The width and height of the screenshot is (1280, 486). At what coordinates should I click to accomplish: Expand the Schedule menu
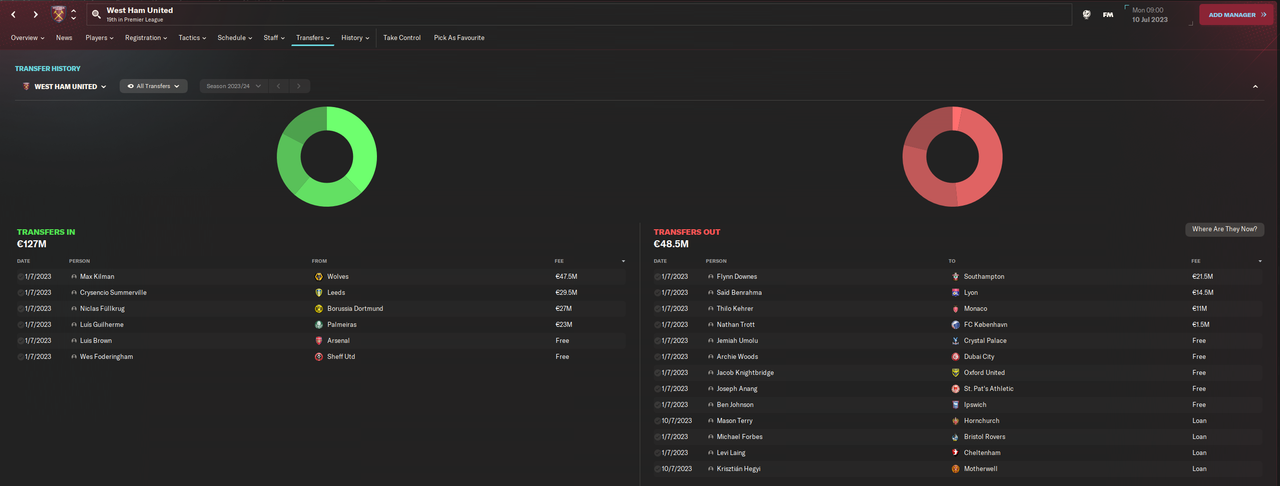[235, 37]
